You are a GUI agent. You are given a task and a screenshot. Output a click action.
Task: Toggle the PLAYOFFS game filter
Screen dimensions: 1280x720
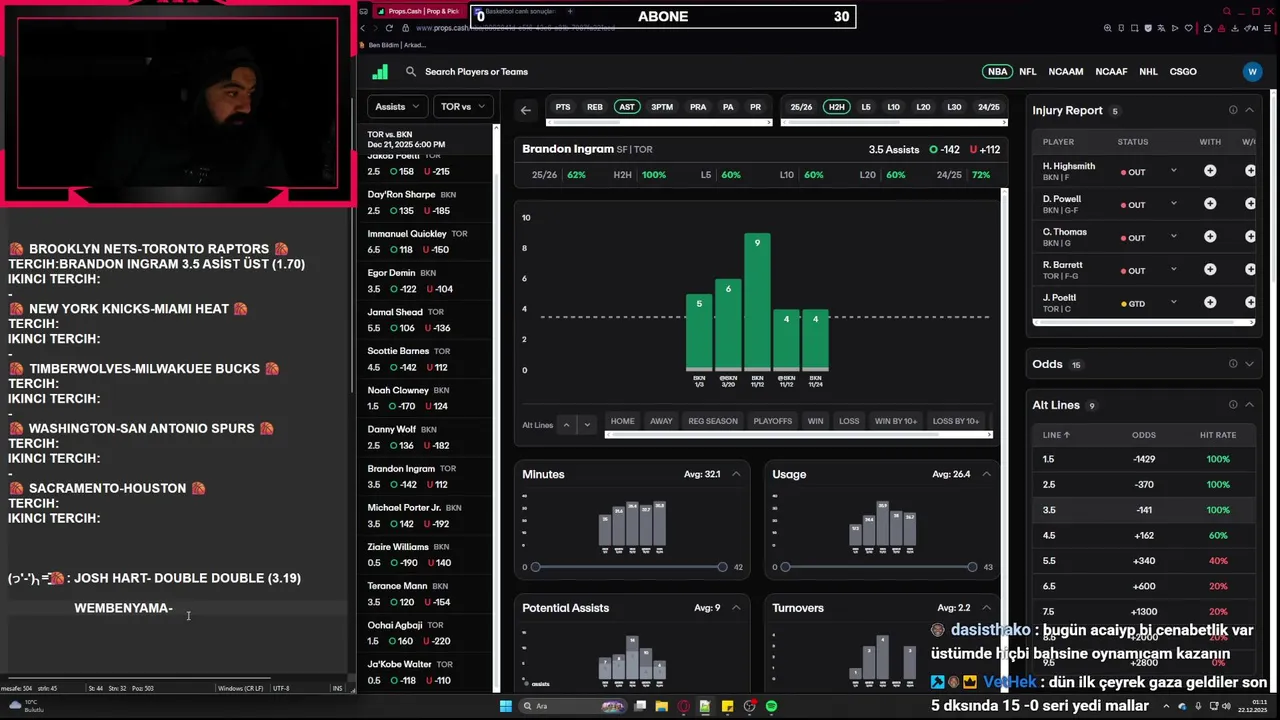772,421
